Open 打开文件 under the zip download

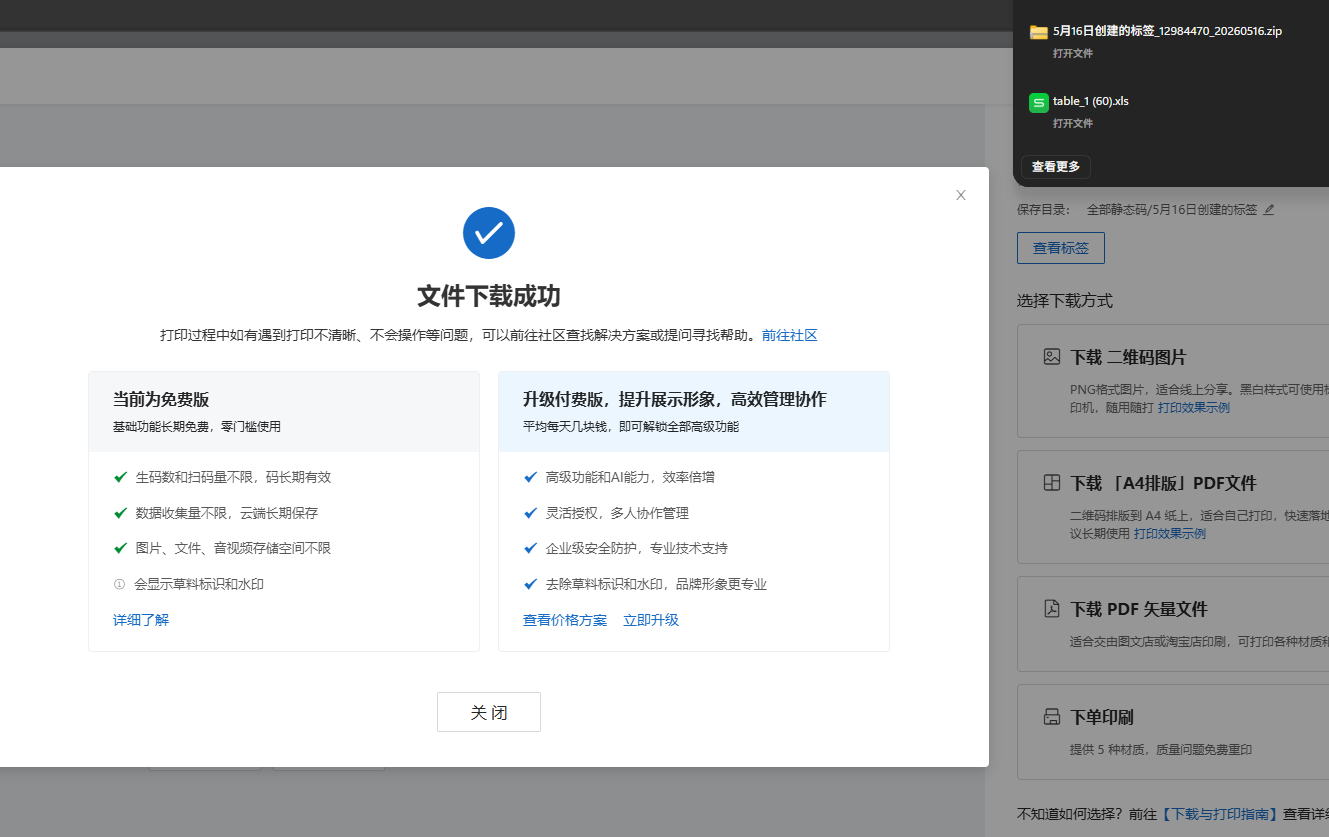(x=1073, y=53)
